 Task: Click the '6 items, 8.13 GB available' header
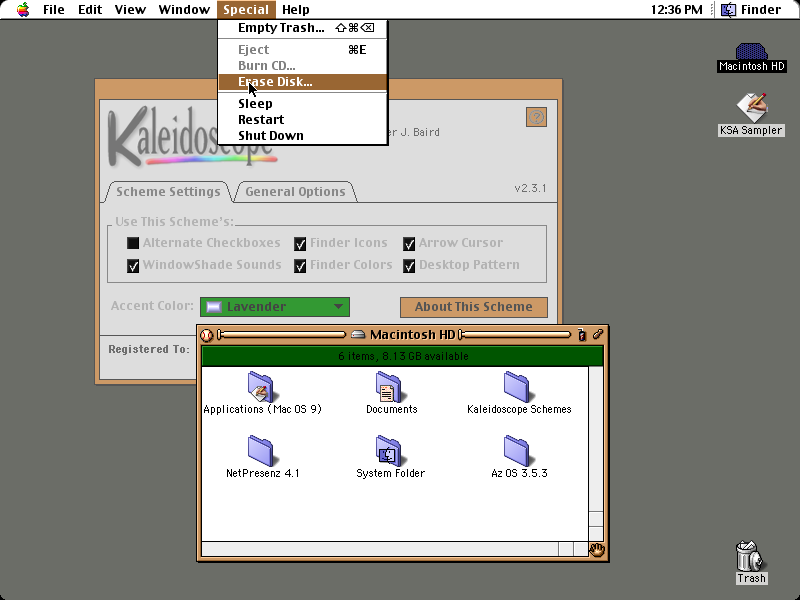403,356
